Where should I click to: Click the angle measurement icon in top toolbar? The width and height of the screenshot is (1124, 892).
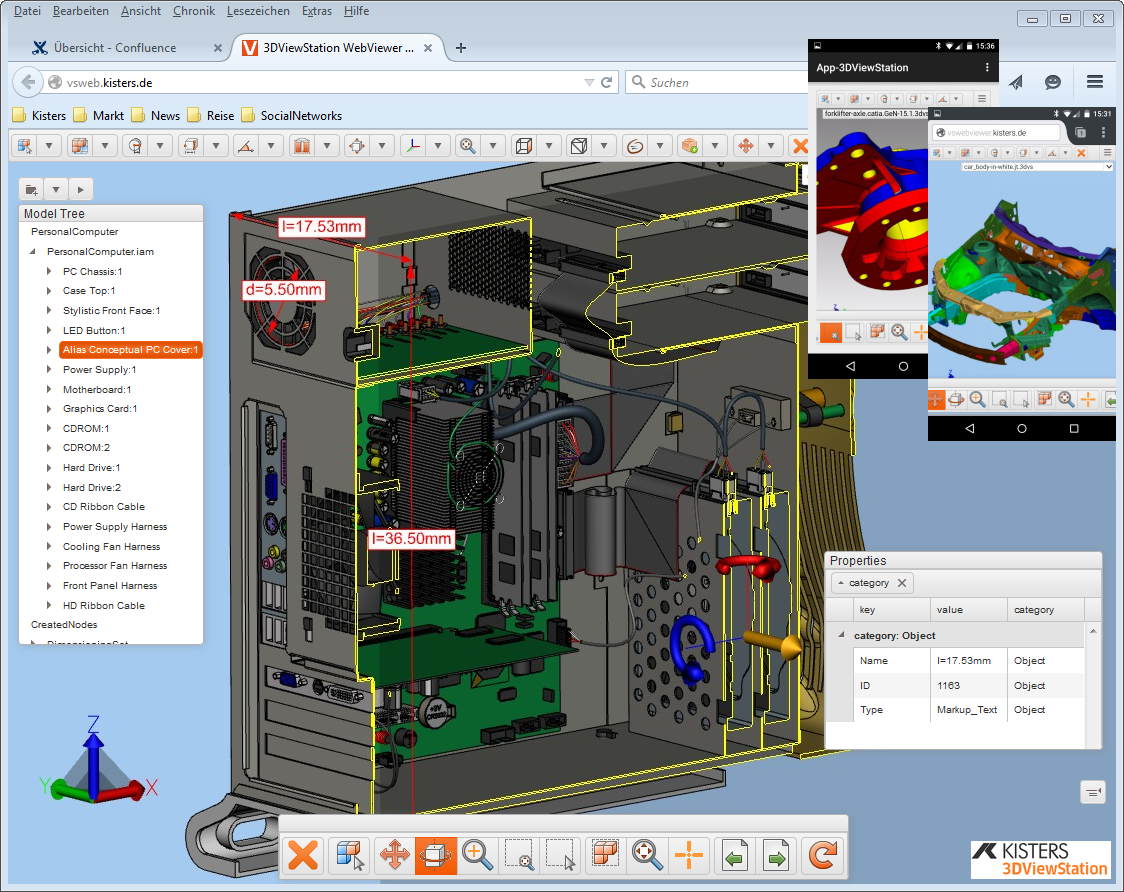pos(245,146)
